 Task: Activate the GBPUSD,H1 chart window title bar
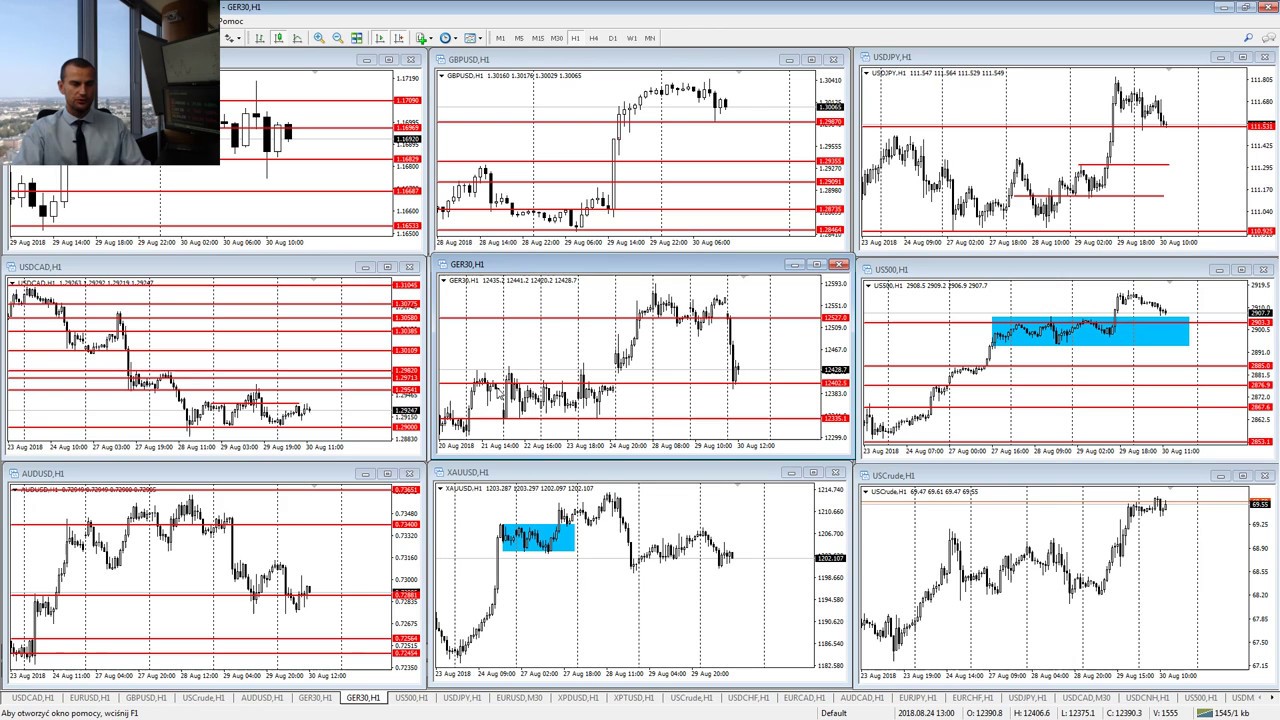coord(640,59)
